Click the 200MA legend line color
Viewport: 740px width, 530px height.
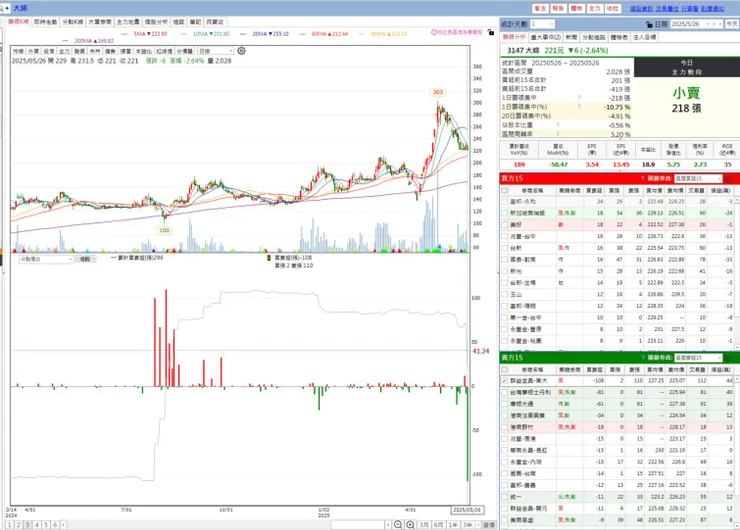click(65, 41)
